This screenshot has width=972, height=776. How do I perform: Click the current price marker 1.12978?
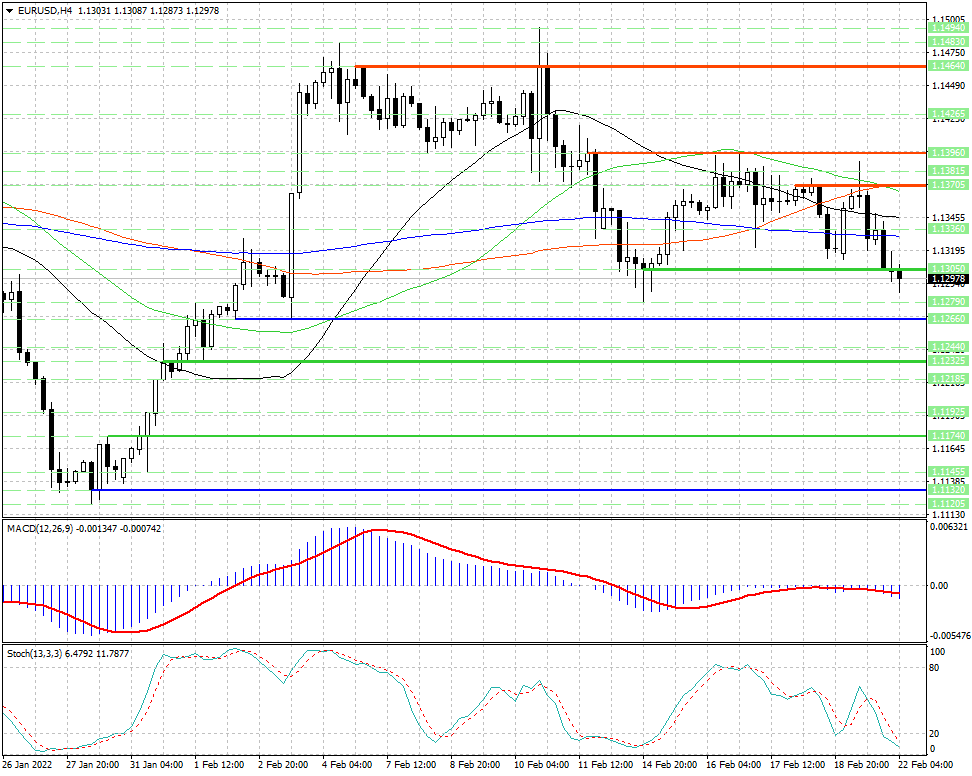[x=948, y=279]
